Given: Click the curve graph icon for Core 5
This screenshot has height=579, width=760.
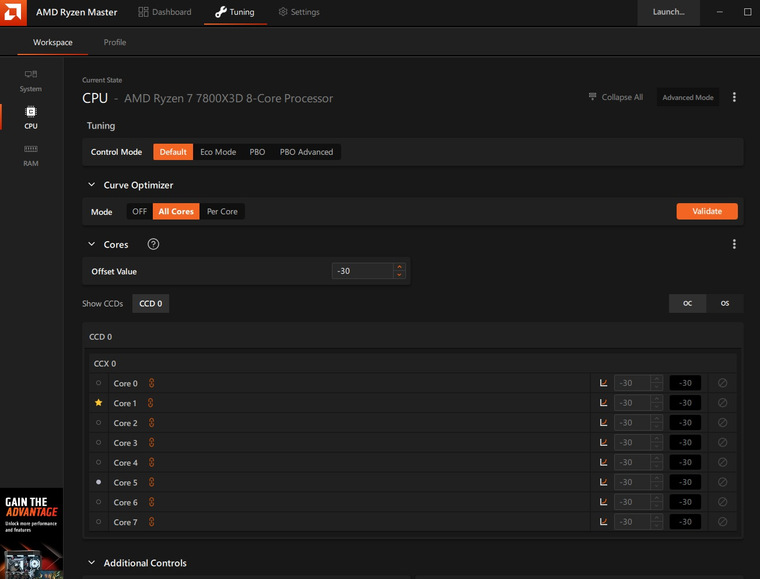Looking at the screenshot, I should click(x=603, y=482).
